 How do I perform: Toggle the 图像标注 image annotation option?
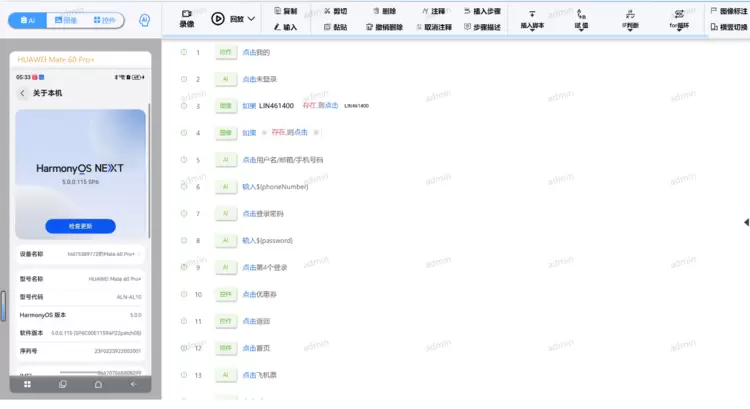[x=727, y=10]
